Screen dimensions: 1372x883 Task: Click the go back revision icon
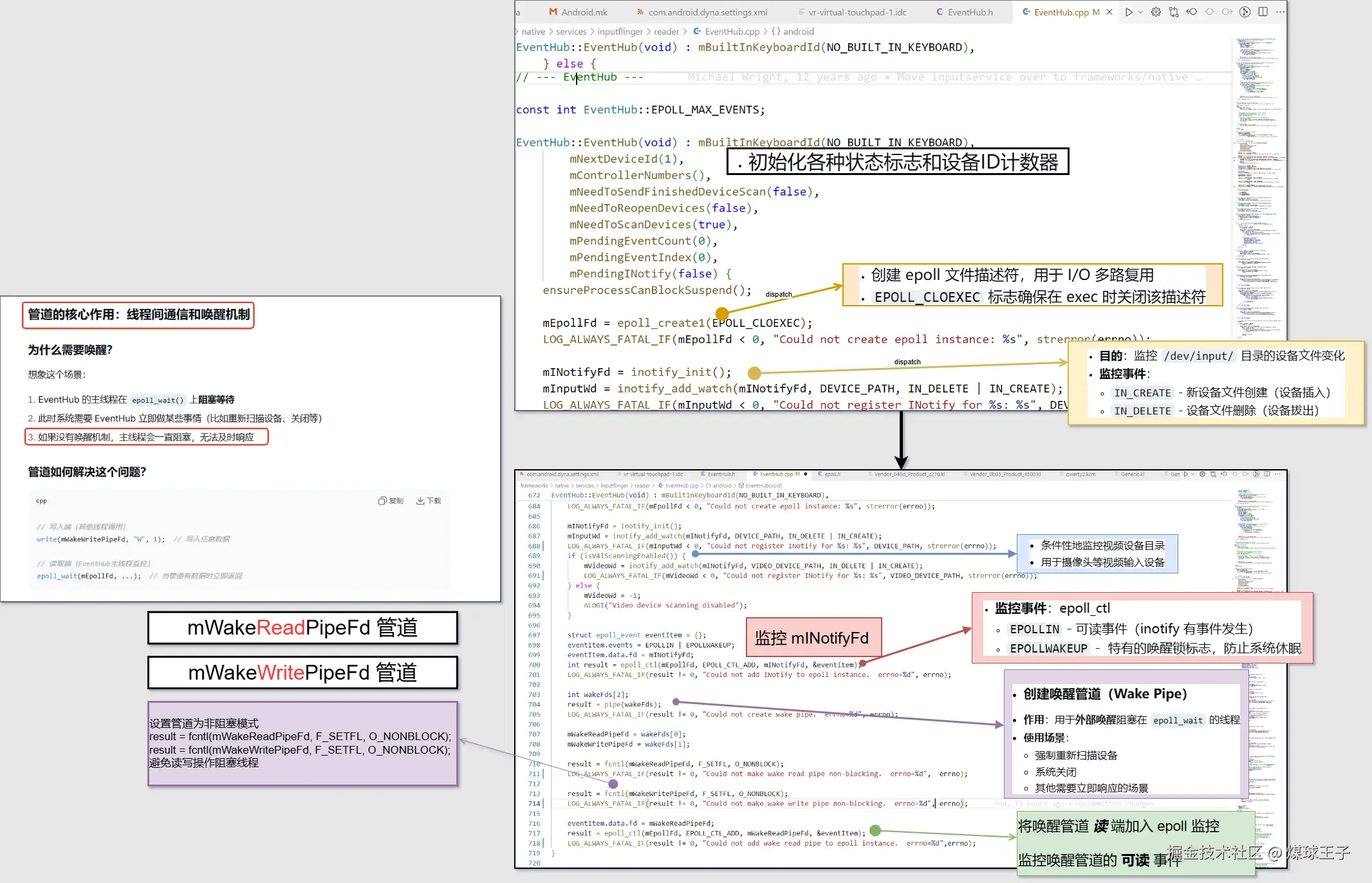pyautogui.click(x=1192, y=12)
